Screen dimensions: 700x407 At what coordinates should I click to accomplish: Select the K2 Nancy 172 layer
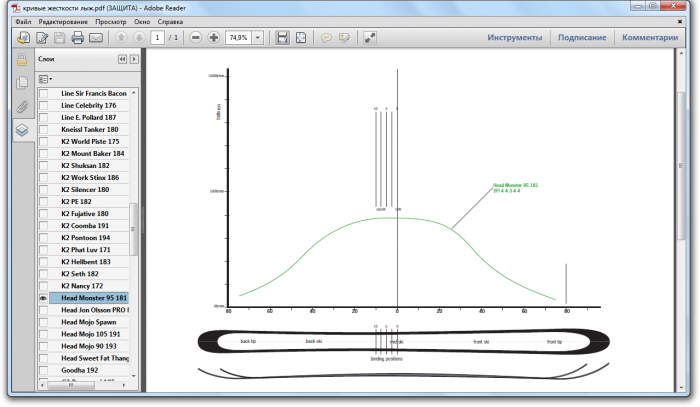(82, 286)
